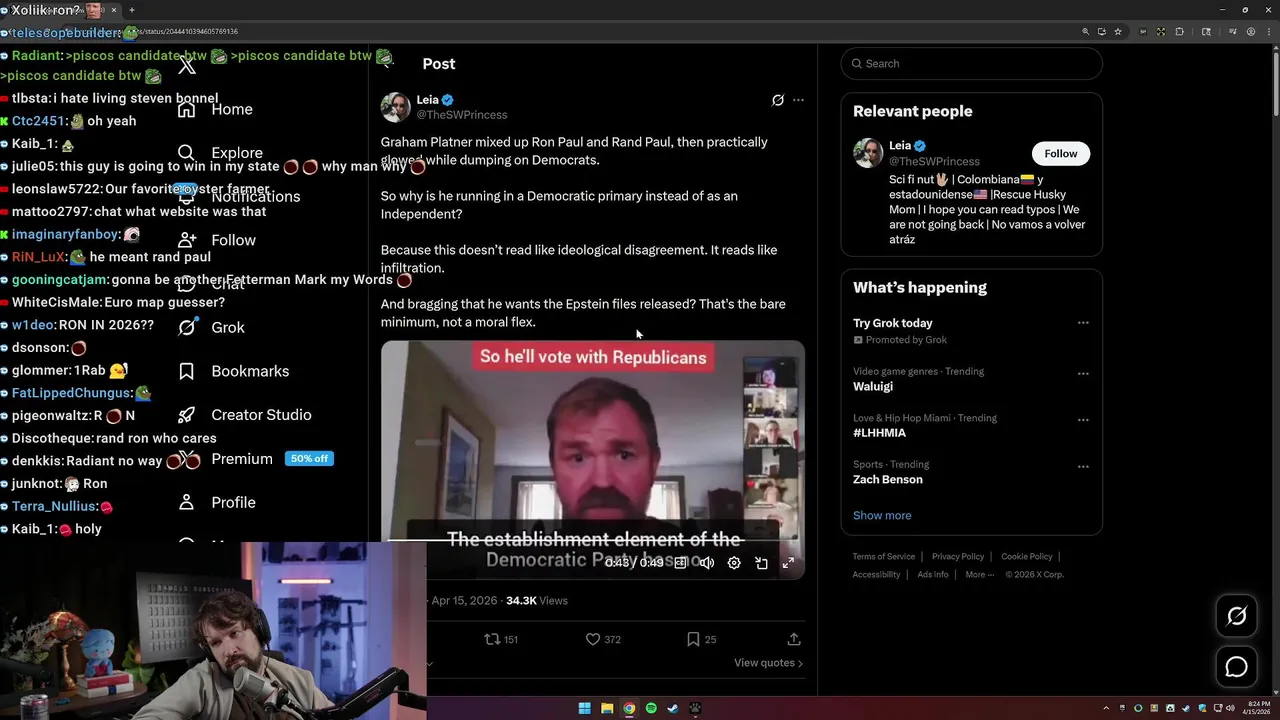The width and height of the screenshot is (1280, 720).
Task: Open File Explorer from the taskbar
Action: click(x=606, y=708)
